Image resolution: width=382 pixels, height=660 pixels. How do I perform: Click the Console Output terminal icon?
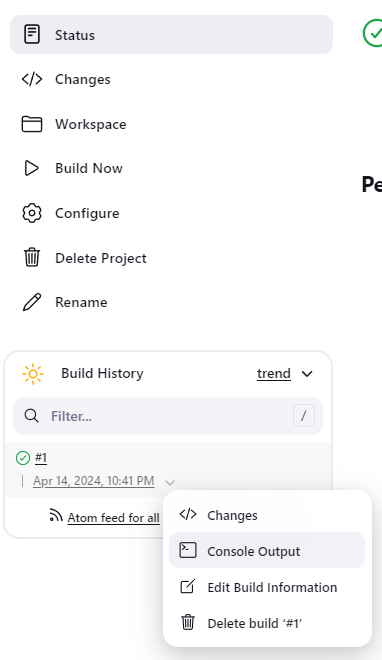[x=188, y=550]
